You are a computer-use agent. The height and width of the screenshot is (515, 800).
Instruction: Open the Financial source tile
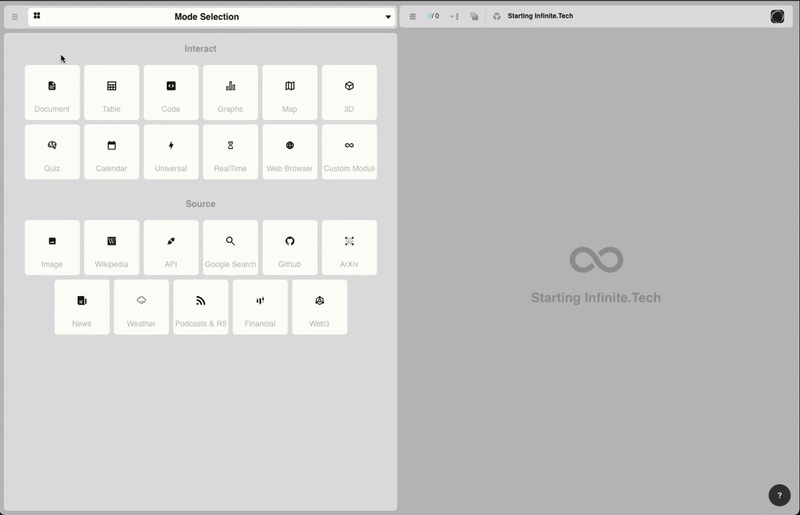coord(260,307)
